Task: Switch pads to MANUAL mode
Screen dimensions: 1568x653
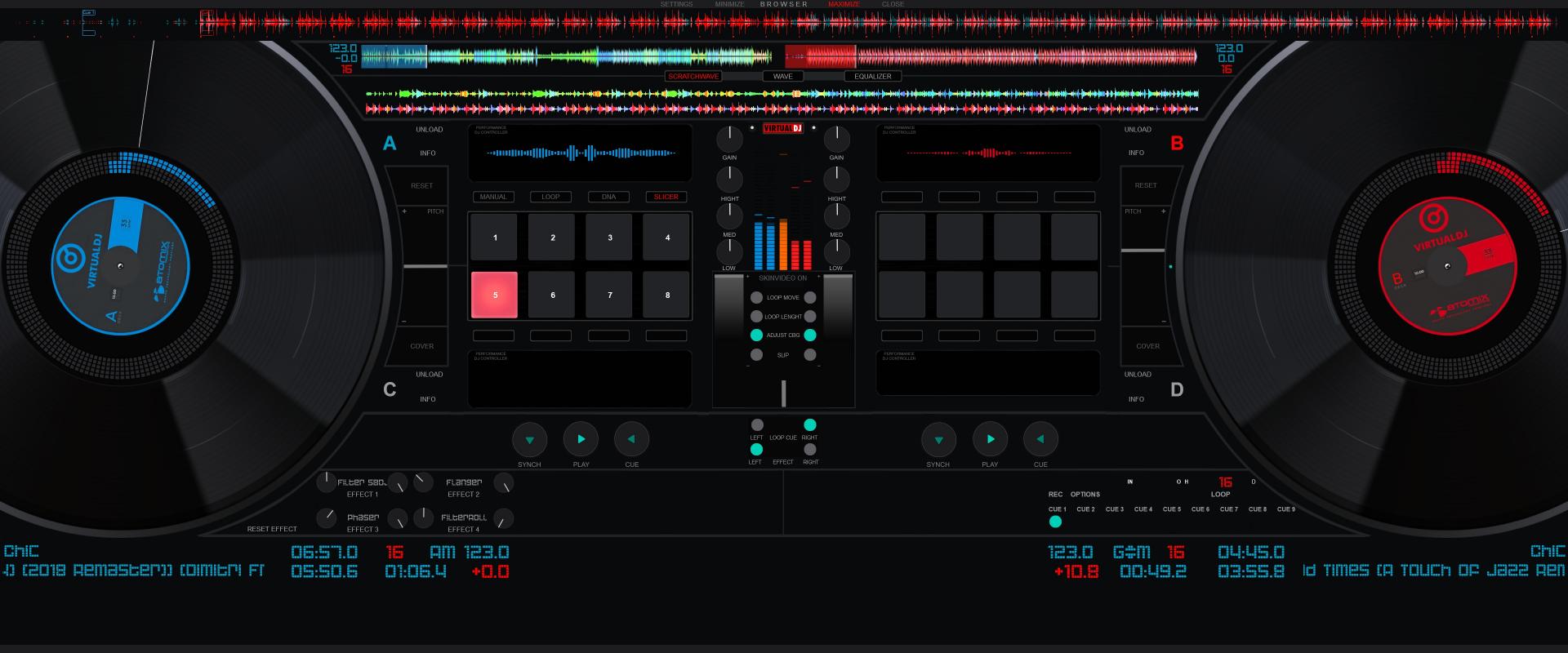Action: [493, 197]
